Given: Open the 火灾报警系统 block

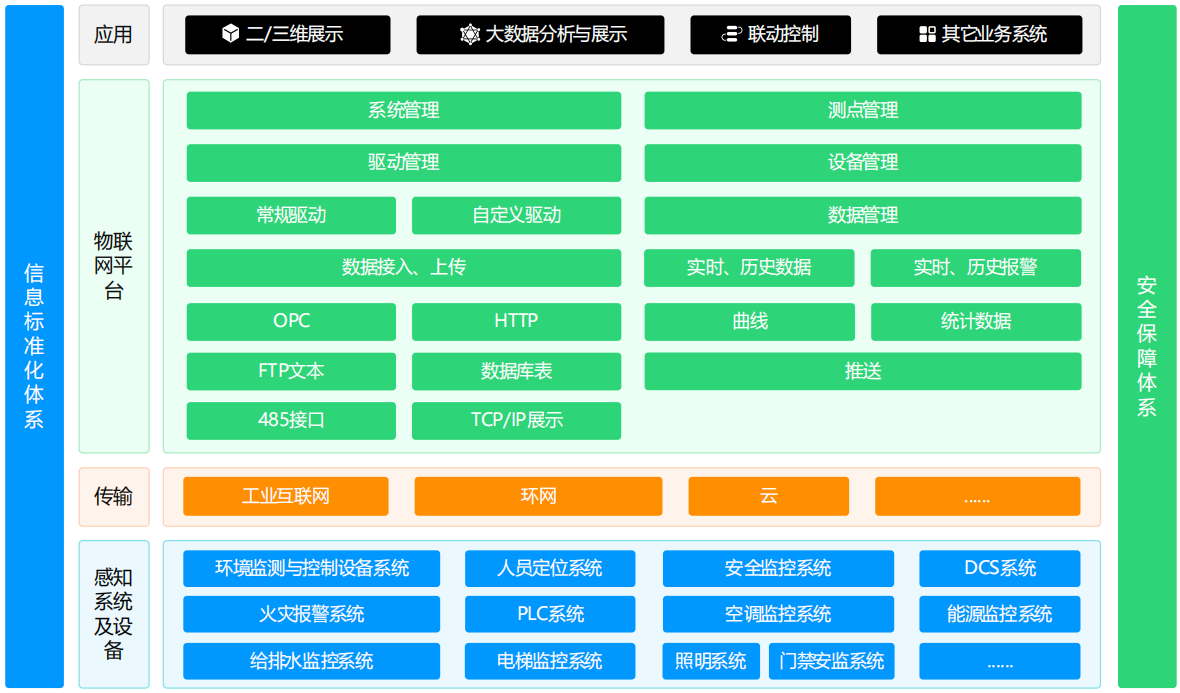Looking at the screenshot, I should point(311,614).
